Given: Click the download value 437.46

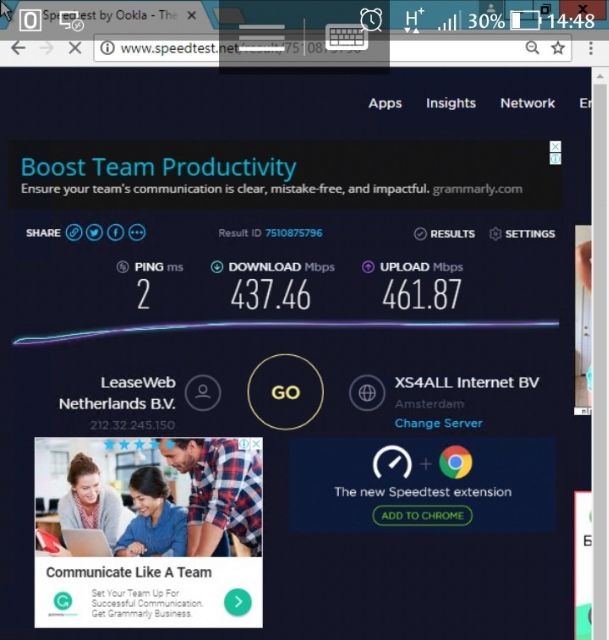Looking at the screenshot, I should point(271,295).
